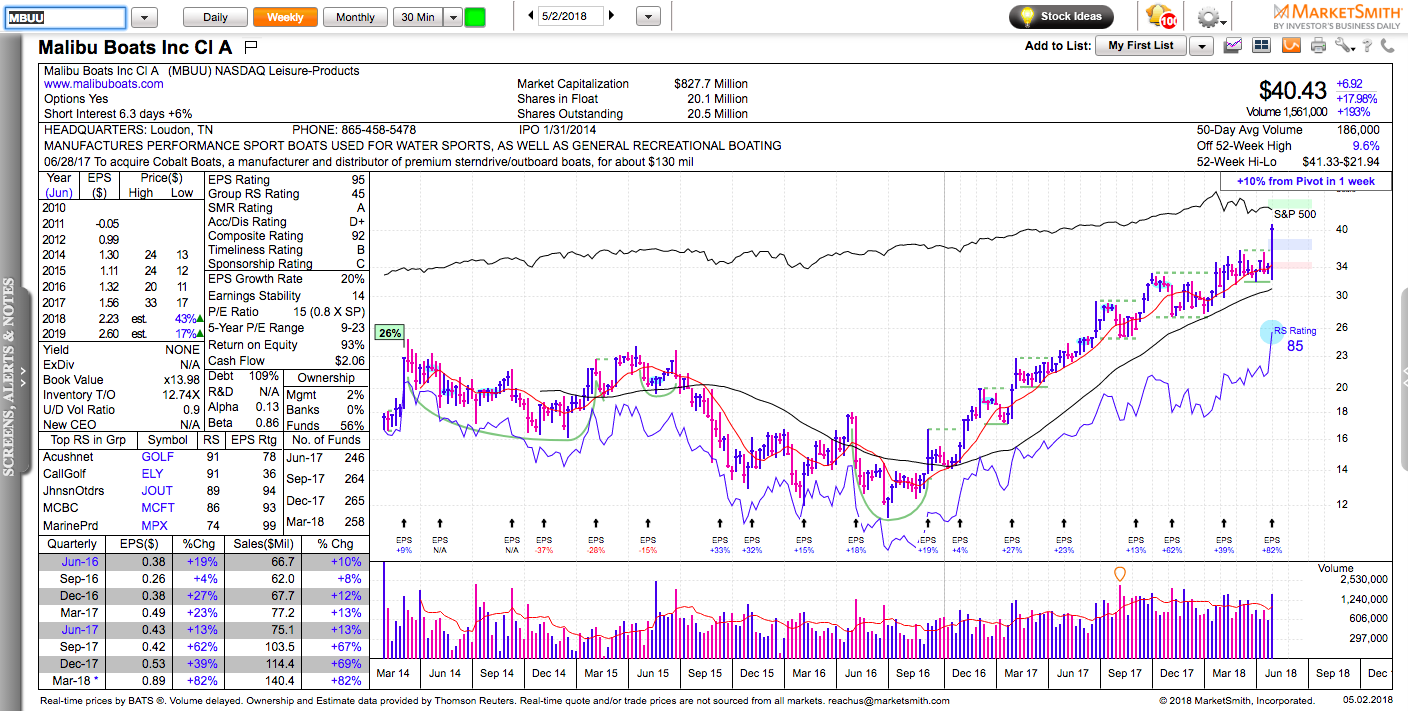
Task: Select the Daily chart period
Action: tap(215, 17)
